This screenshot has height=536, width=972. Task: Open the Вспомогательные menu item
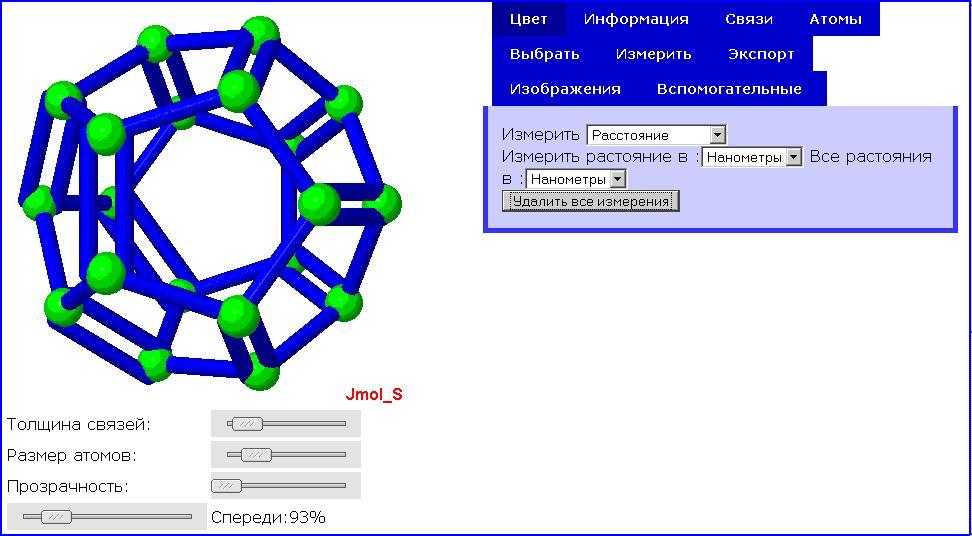[x=729, y=89]
